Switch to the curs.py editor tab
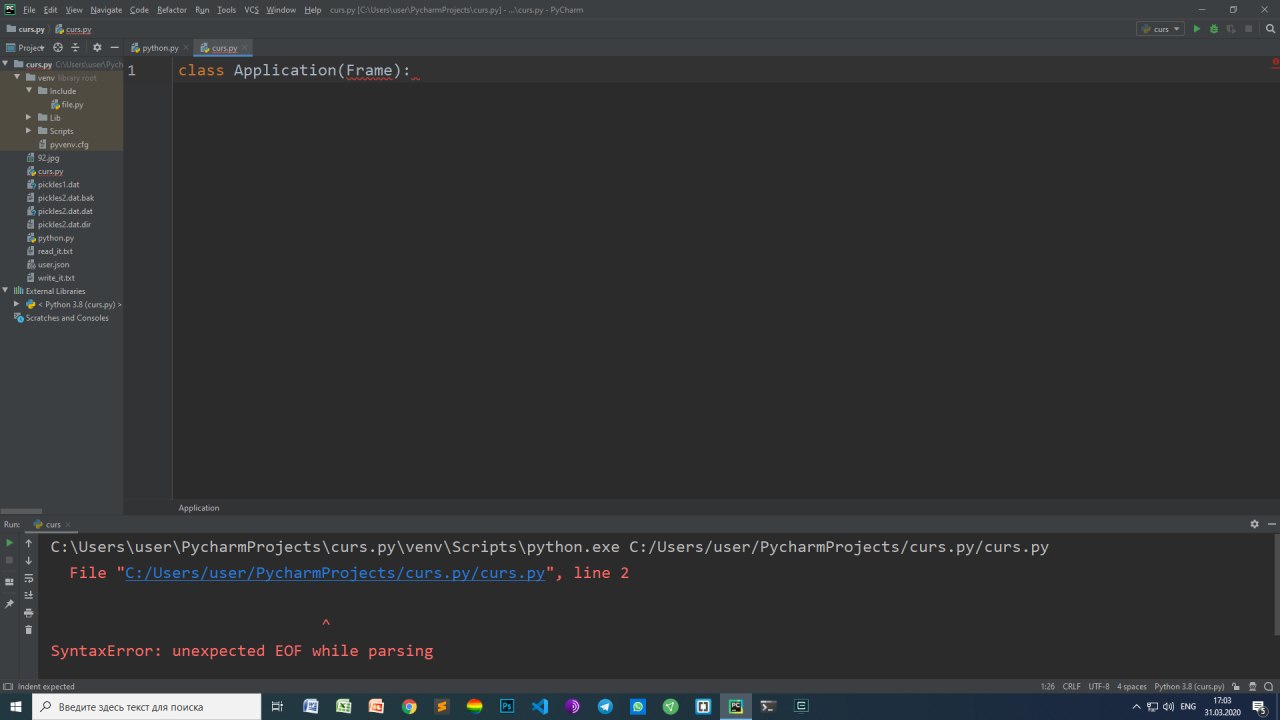The image size is (1280, 720). [x=224, y=48]
